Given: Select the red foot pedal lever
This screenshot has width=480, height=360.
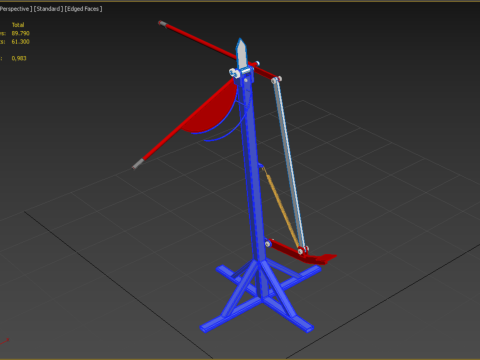Looking at the screenshot, I should coord(300,253).
